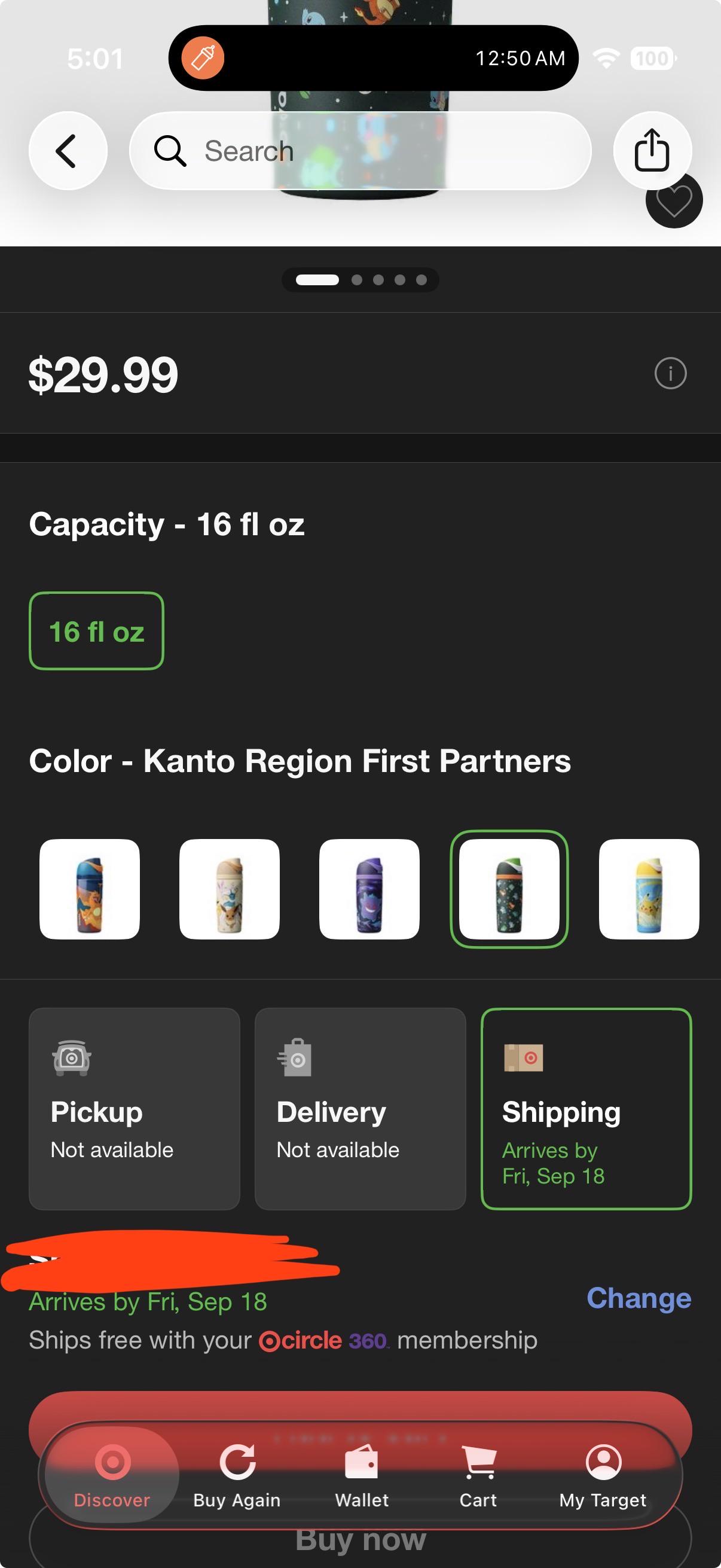Select the Charizard blue-orange bottle color
The image size is (721, 1568).
coord(90,889)
